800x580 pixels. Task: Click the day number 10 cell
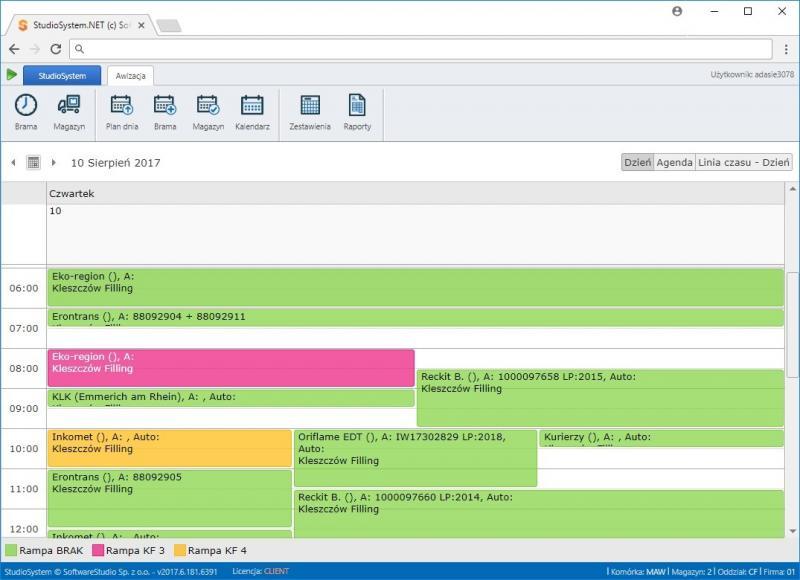point(415,234)
